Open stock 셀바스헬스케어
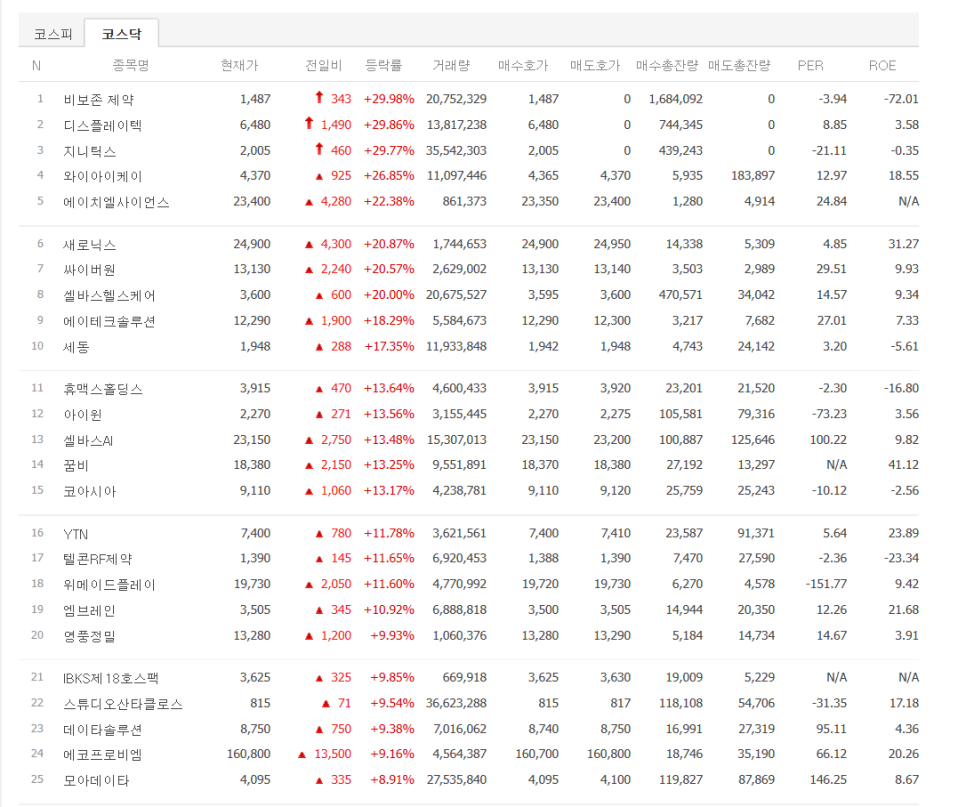This screenshot has width=966, height=807. 109,296
